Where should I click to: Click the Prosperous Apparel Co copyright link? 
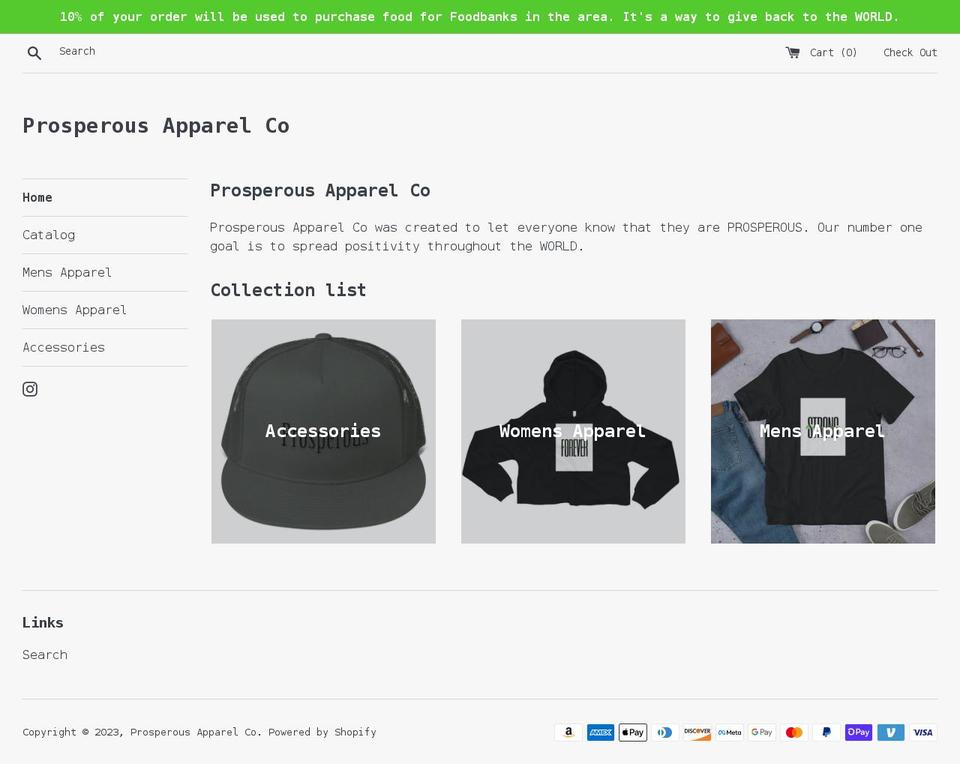[x=194, y=732]
